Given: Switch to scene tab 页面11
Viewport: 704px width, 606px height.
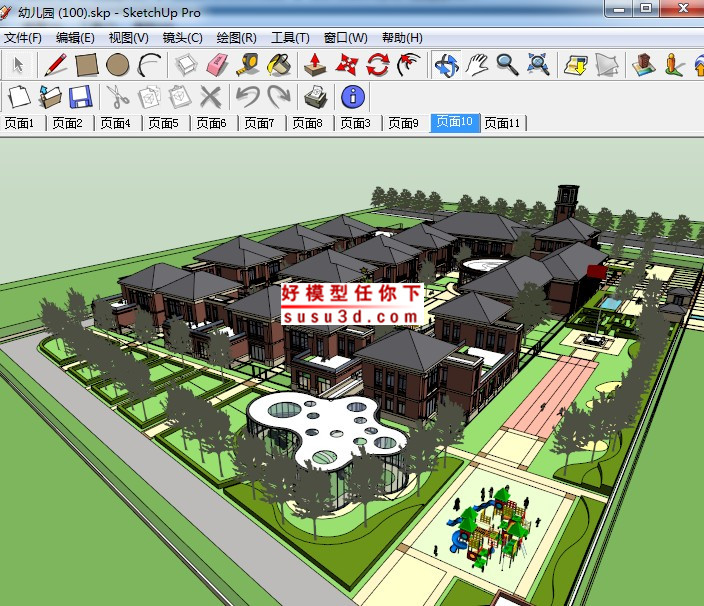Looking at the screenshot, I should 504,123.
